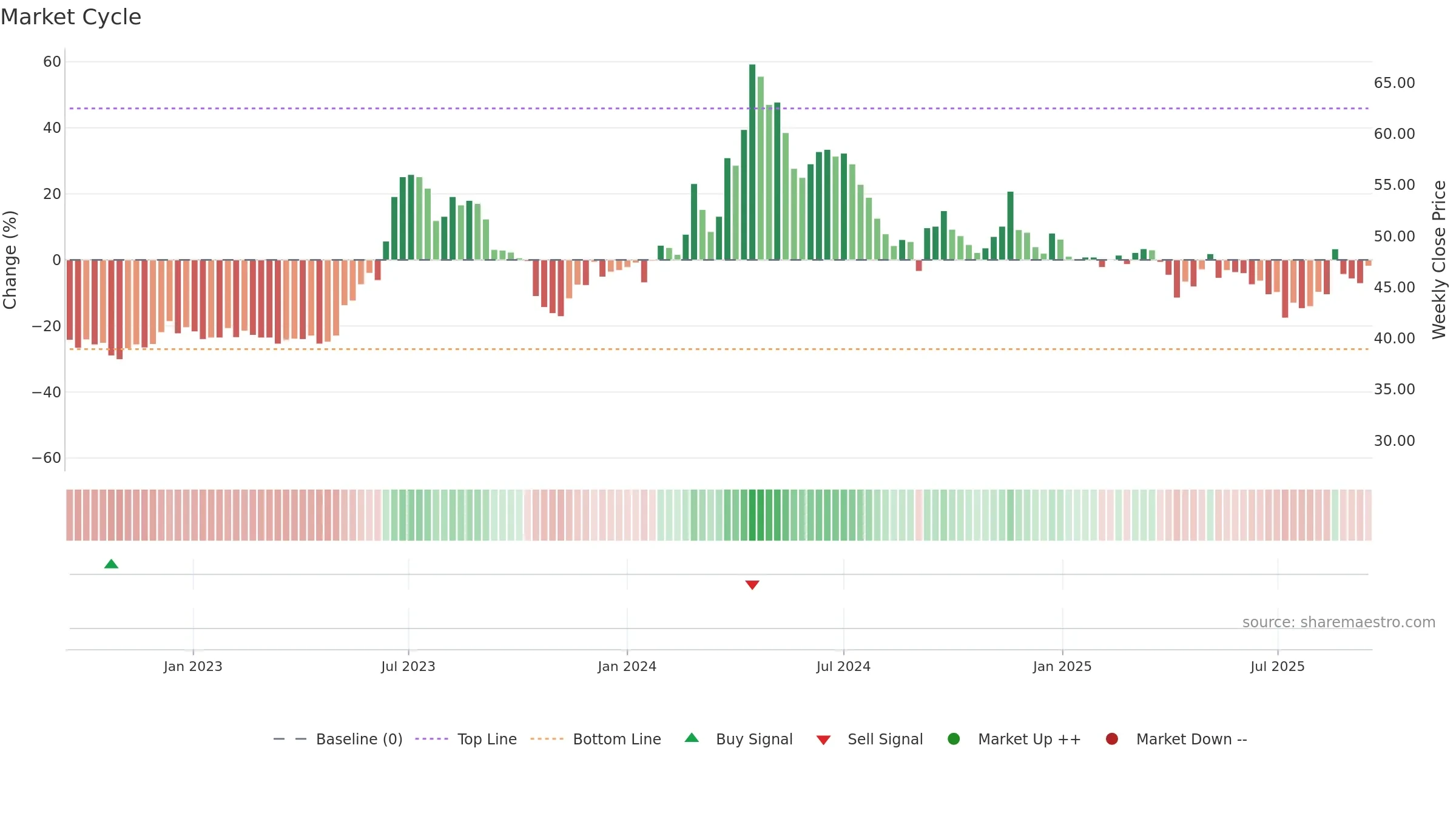
Task: Click the Jul 2023 axis label
Action: pos(408,667)
